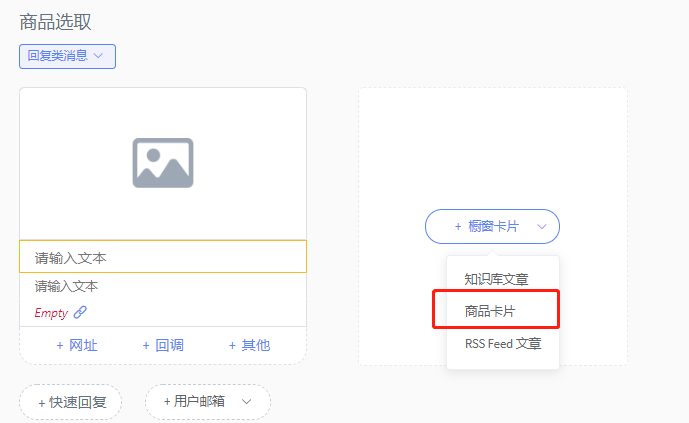
Task: Click the 商品选取 heading
Action: [55, 21]
